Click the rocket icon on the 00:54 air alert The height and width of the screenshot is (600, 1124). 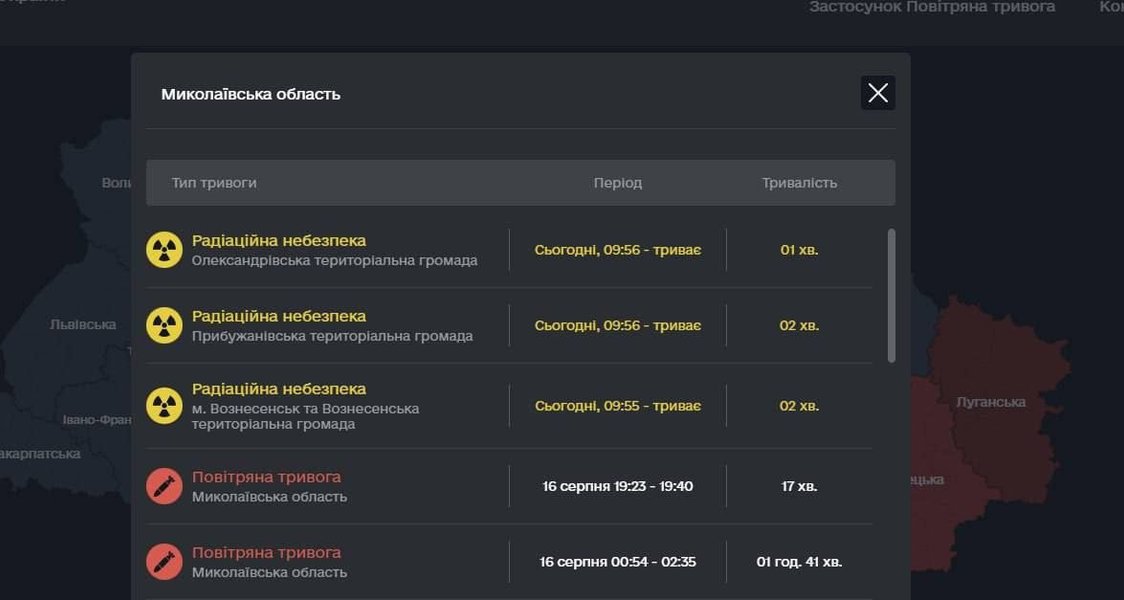(x=164, y=561)
